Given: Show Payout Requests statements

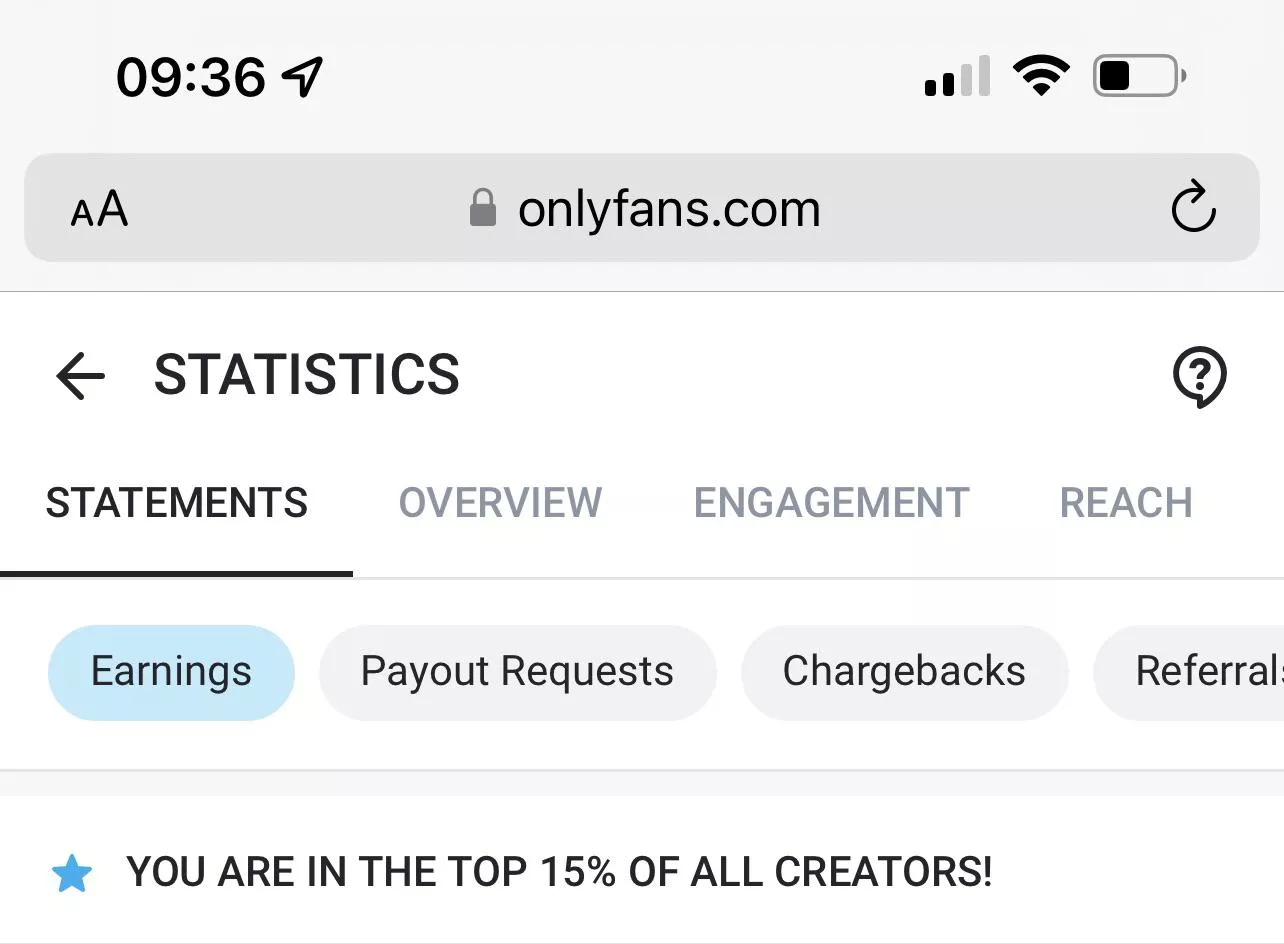Looking at the screenshot, I should tap(517, 672).
